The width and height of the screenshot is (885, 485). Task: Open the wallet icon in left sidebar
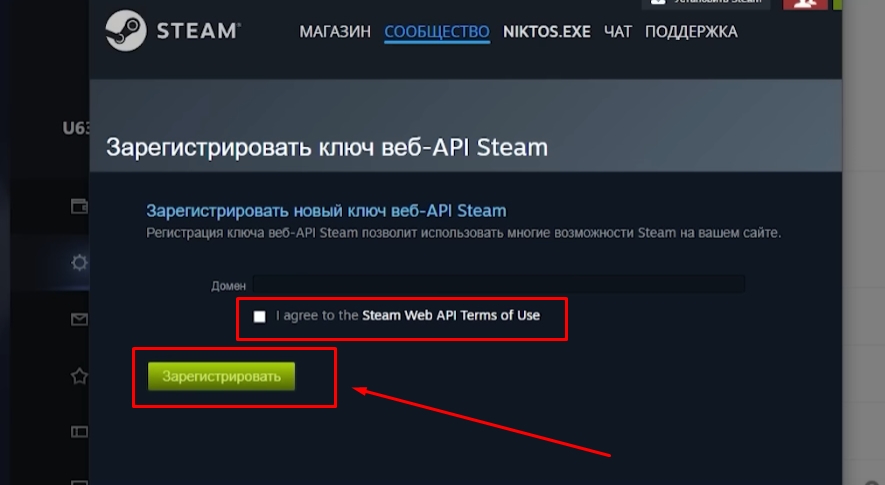point(80,206)
